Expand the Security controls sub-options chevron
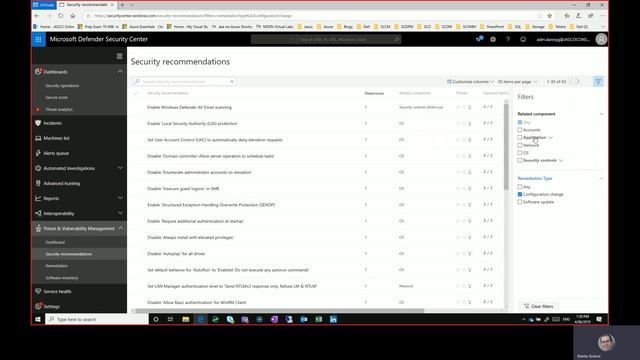The width and height of the screenshot is (640, 360). click(x=561, y=160)
